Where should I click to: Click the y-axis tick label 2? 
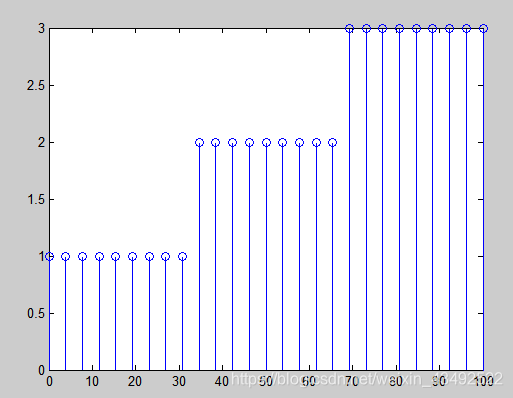[41, 143]
